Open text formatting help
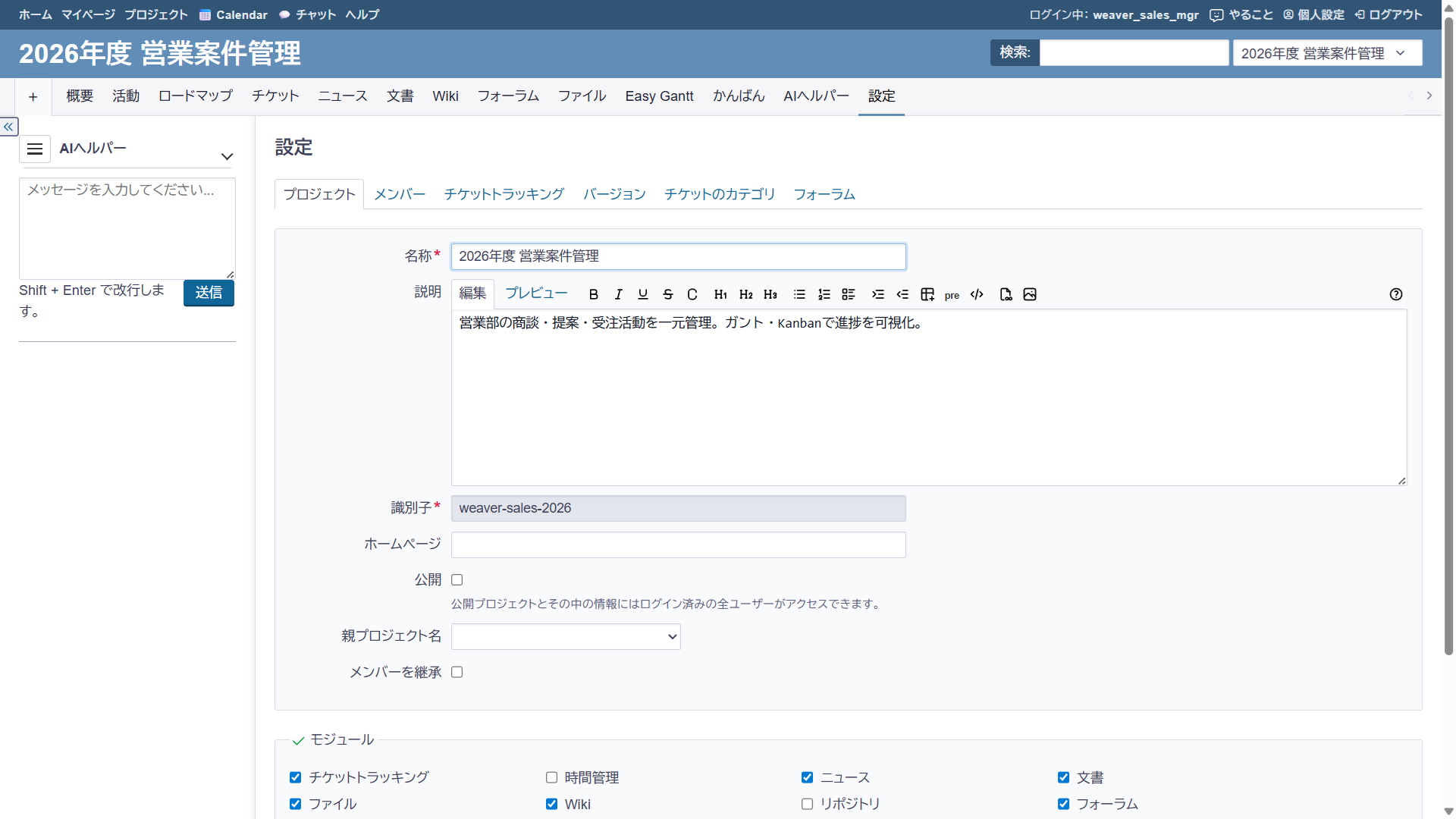The image size is (1456, 819). (1396, 294)
